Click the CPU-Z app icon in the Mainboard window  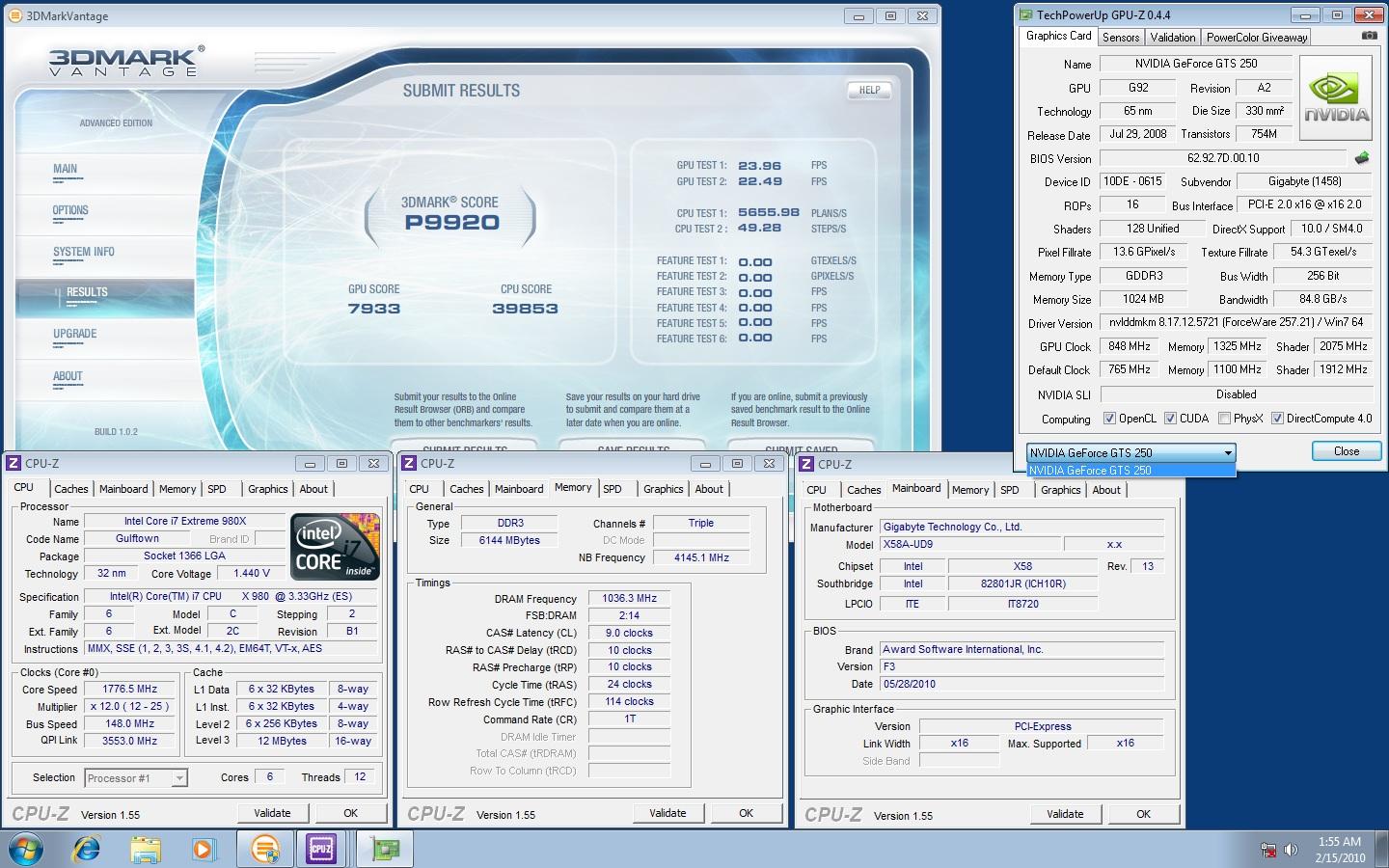[x=807, y=464]
